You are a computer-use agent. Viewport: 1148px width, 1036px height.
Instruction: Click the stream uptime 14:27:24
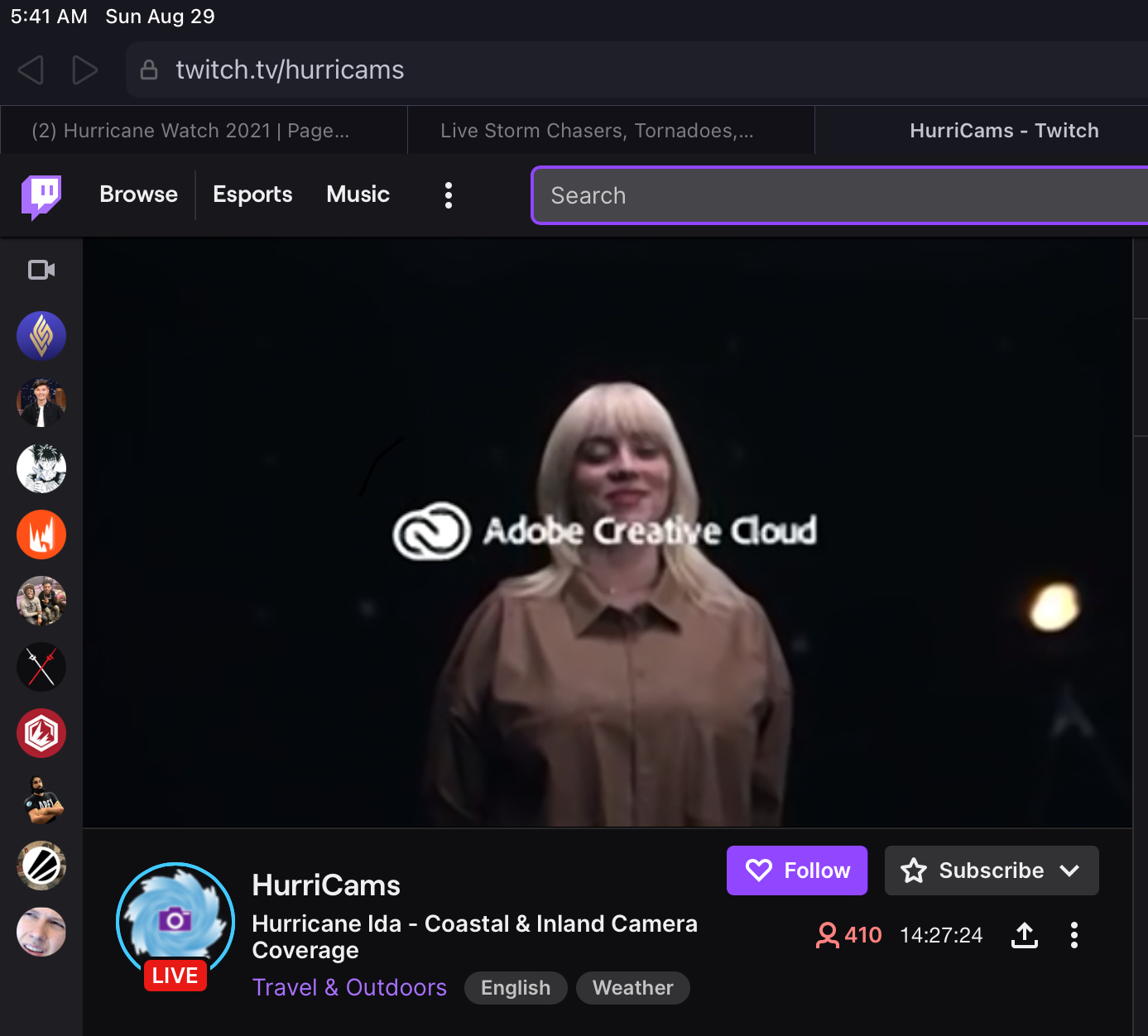(941, 935)
